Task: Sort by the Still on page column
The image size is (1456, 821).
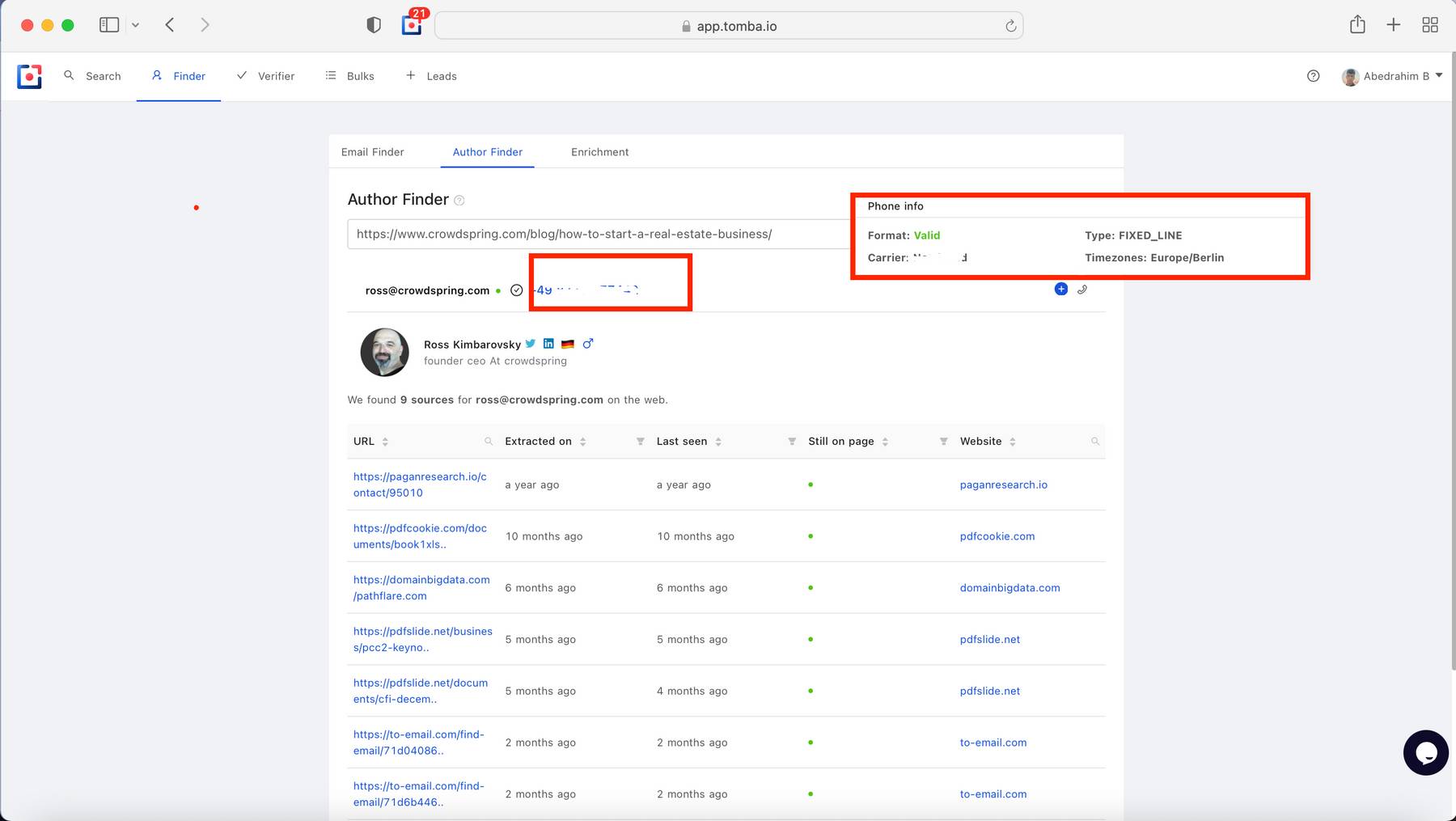Action: point(885,442)
